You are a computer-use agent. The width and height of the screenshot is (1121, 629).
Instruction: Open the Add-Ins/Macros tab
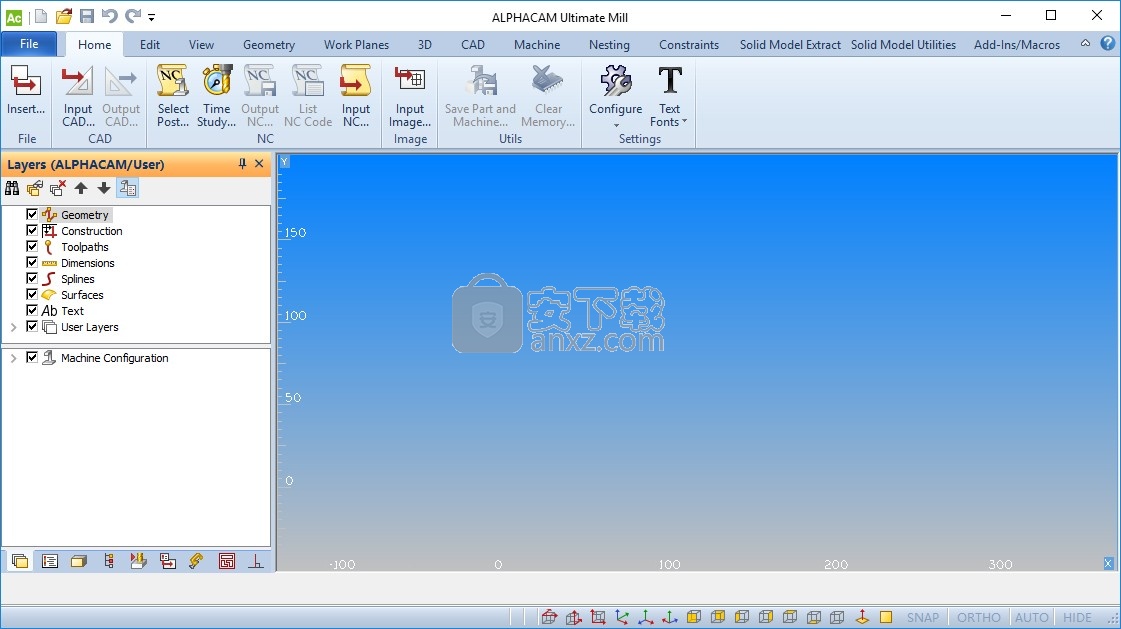[1017, 44]
